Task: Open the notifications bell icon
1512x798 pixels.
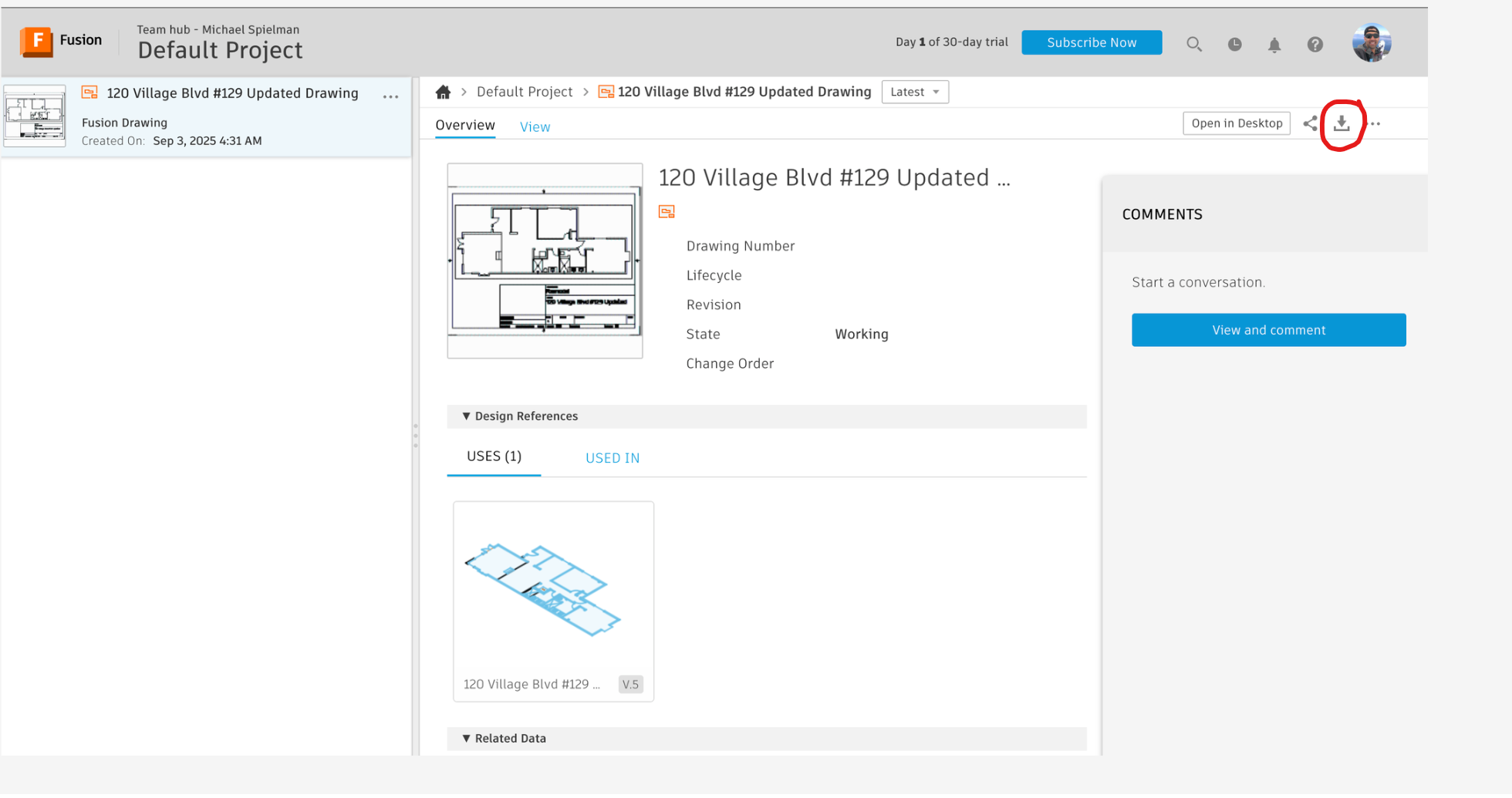Action: (1274, 45)
